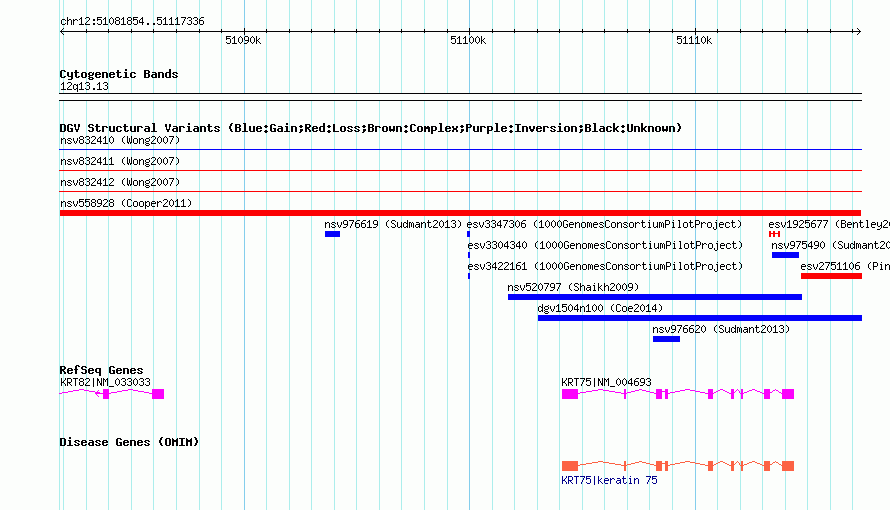The width and height of the screenshot is (890, 510).
Task: Click the blue nsv976619 variant block
Action: pyautogui.click(x=333, y=234)
